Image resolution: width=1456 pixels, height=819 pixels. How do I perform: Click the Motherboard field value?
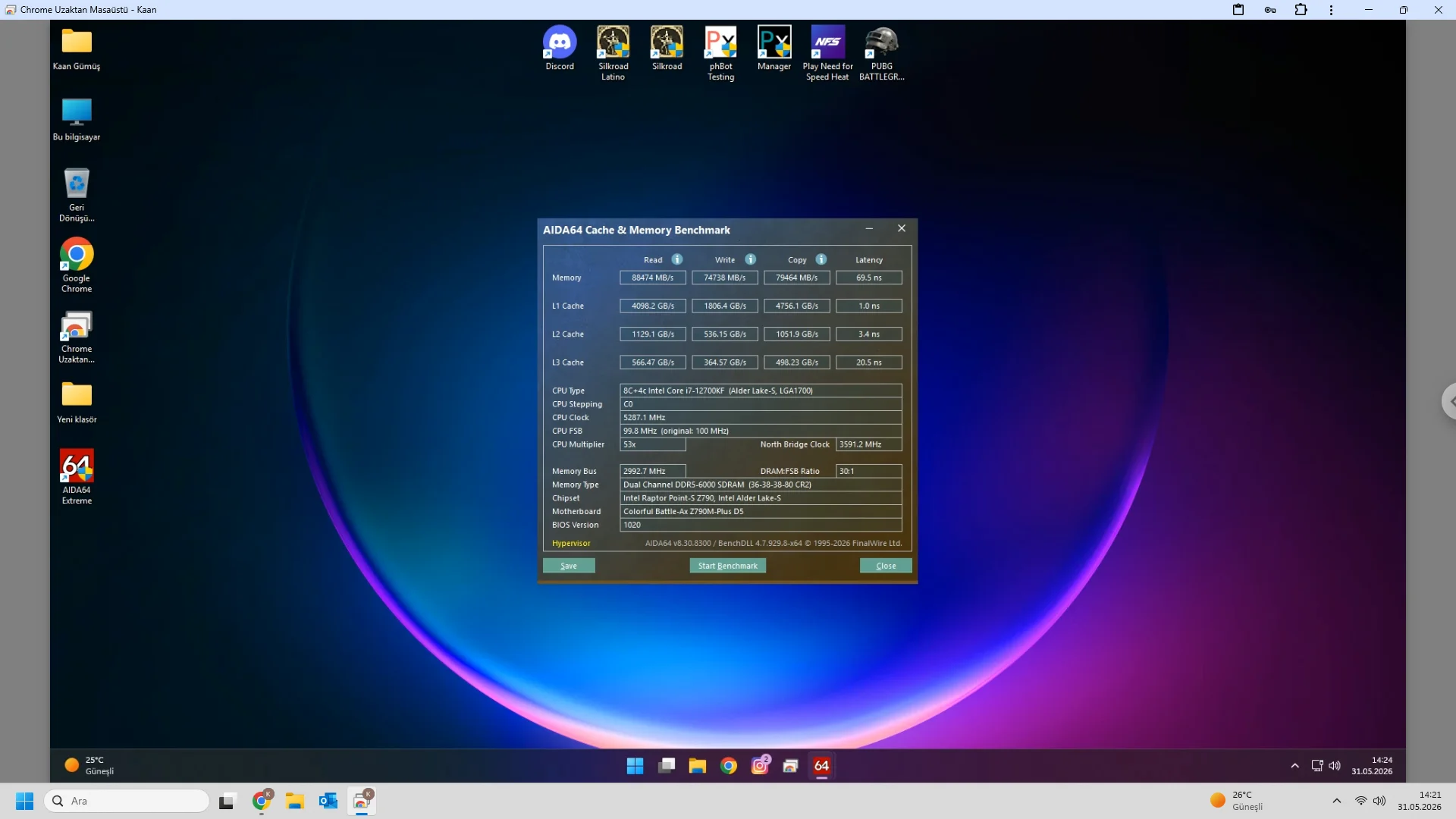[761, 511]
